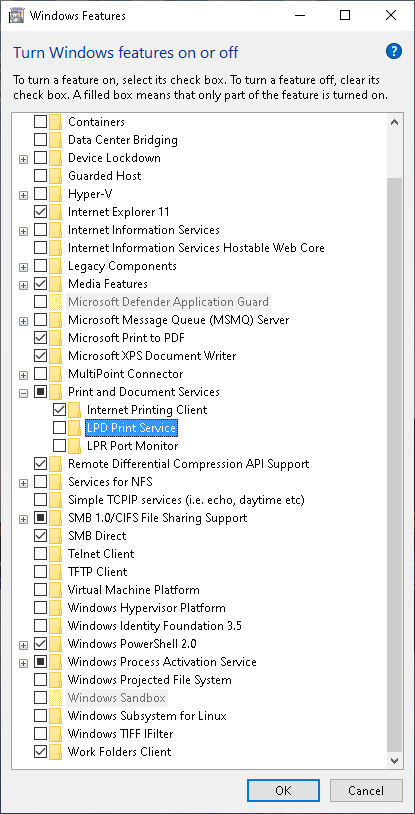The height and width of the screenshot is (814, 415).
Task: Enable Virtual Machine Platform checkbox
Action: pos(41,590)
